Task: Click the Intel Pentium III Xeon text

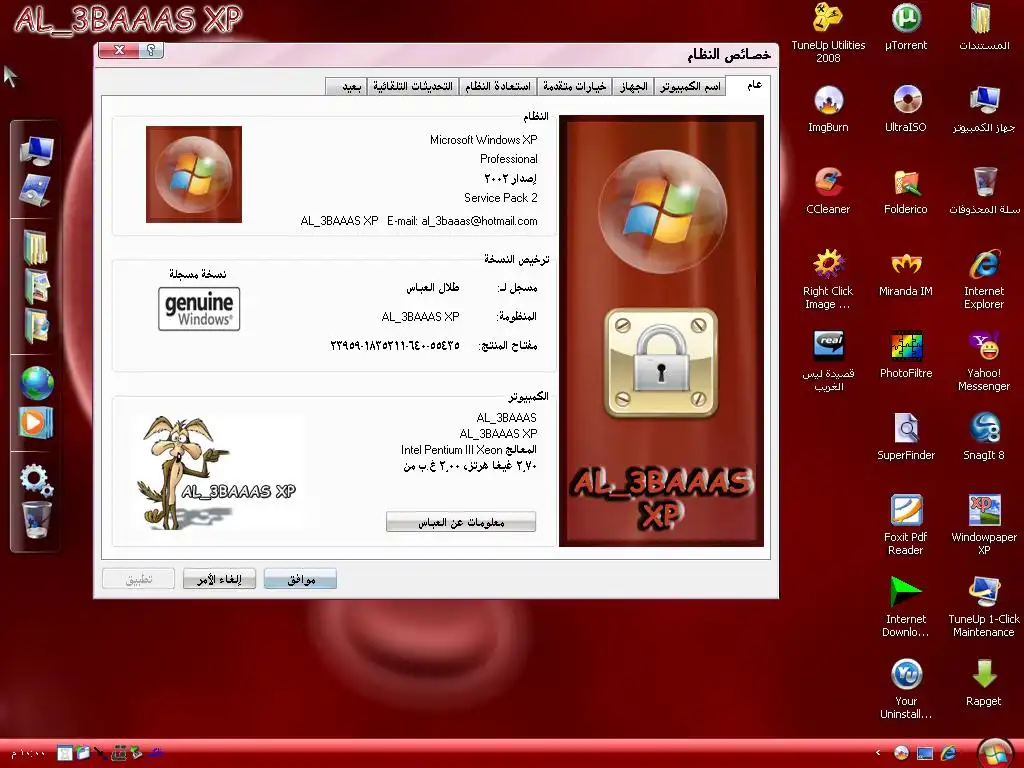Action: point(452,449)
